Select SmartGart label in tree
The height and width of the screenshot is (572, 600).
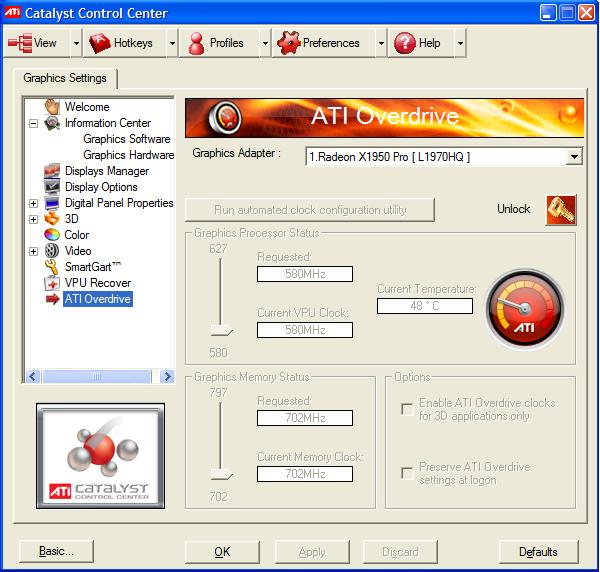tap(93, 267)
